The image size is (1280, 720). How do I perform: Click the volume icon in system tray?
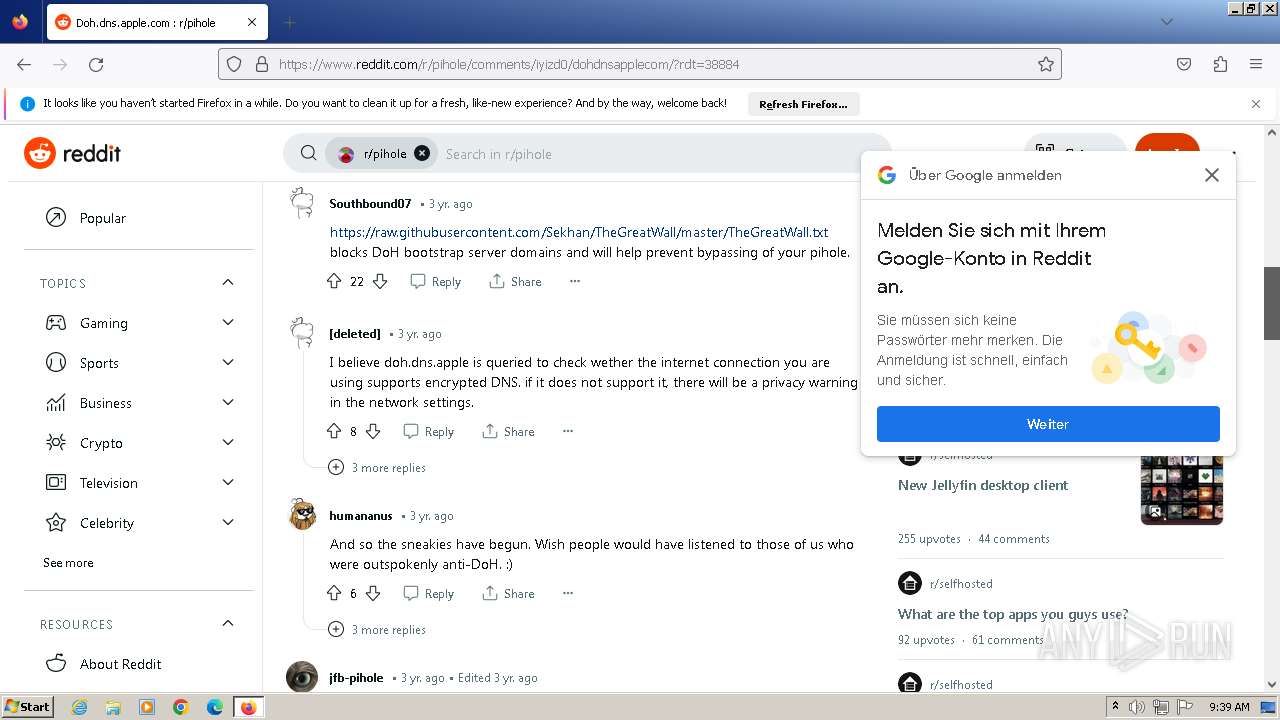[1137, 707]
